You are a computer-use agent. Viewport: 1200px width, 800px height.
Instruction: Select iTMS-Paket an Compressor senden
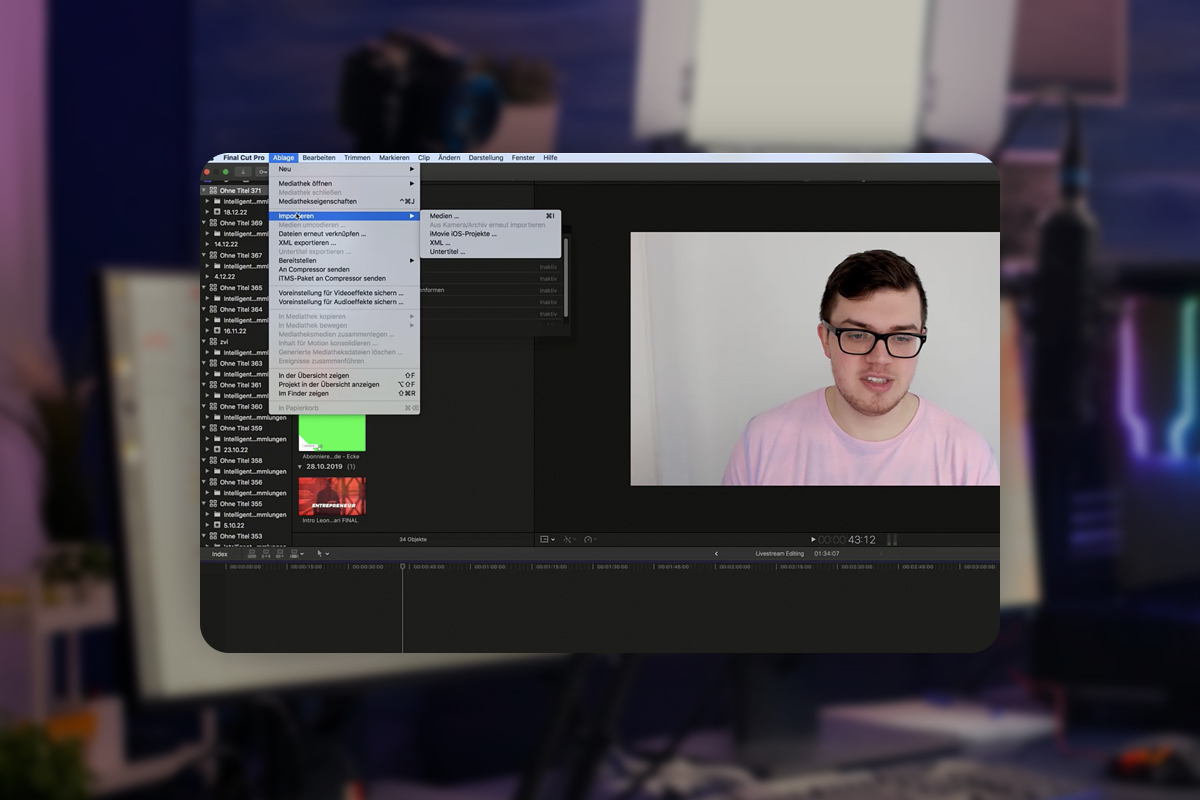point(344,279)
